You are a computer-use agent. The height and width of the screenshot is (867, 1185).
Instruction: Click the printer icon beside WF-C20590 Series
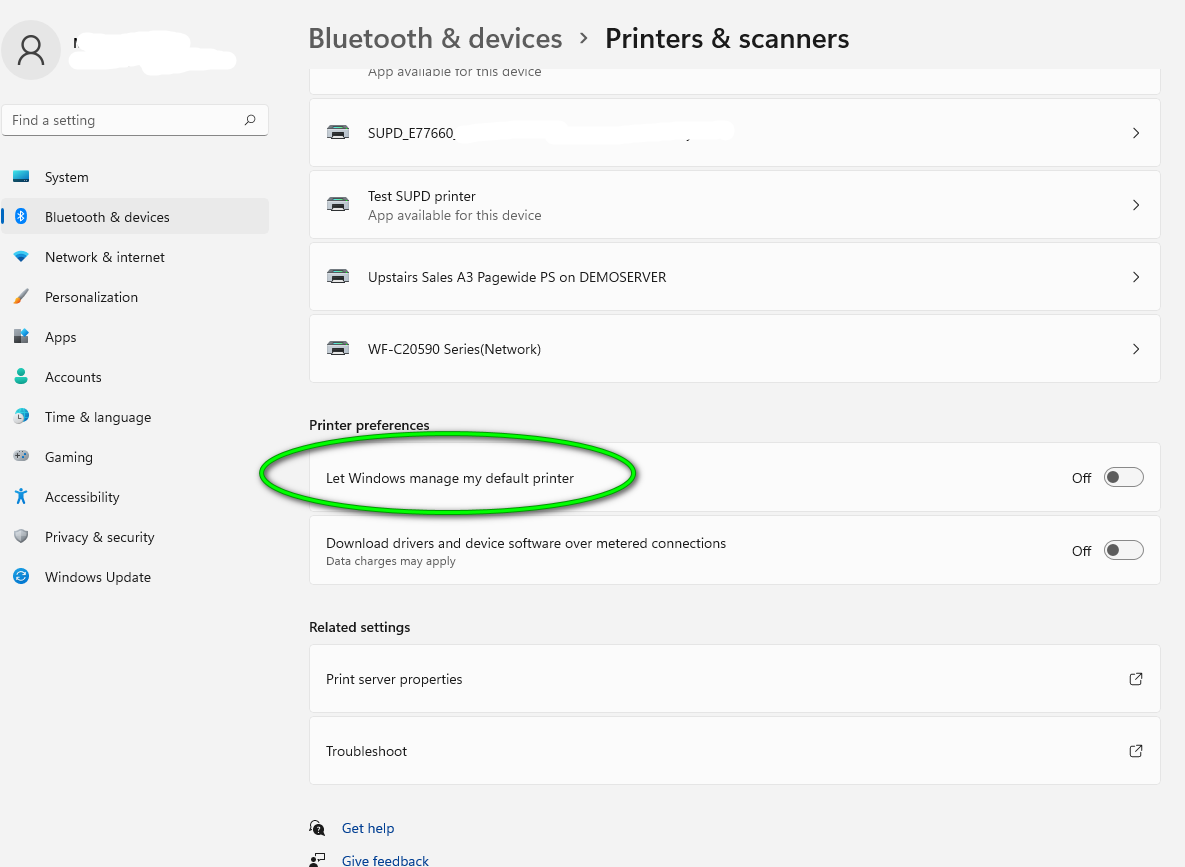[338, 348]
